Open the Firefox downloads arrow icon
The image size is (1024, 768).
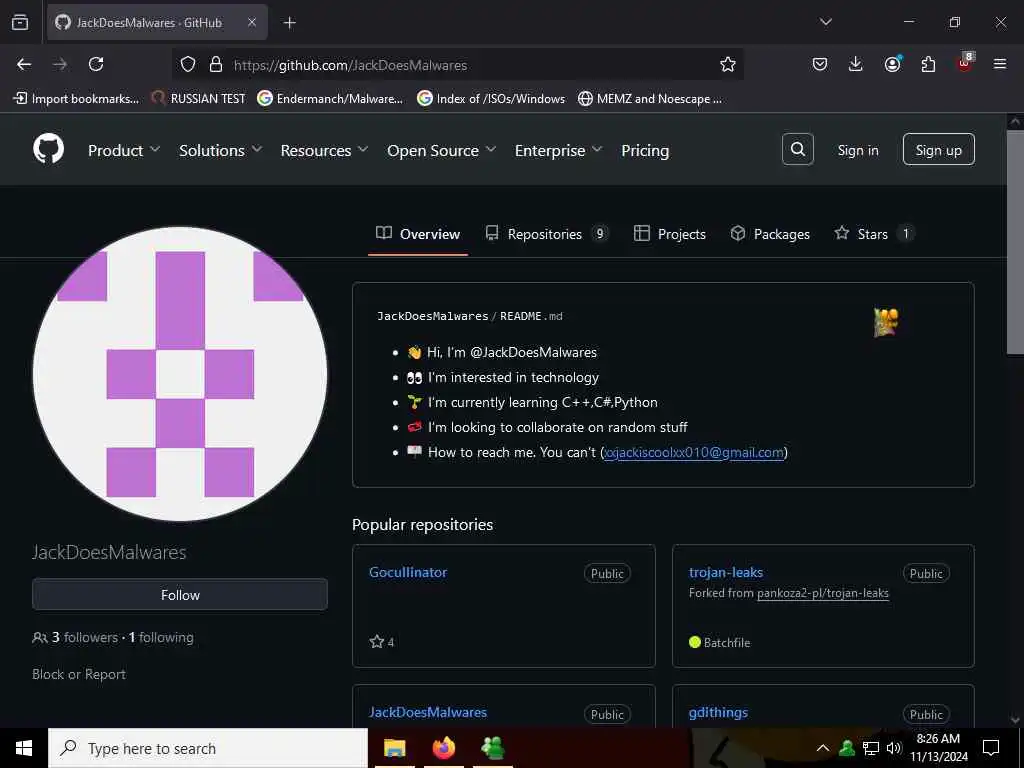(x=856, y=64)
